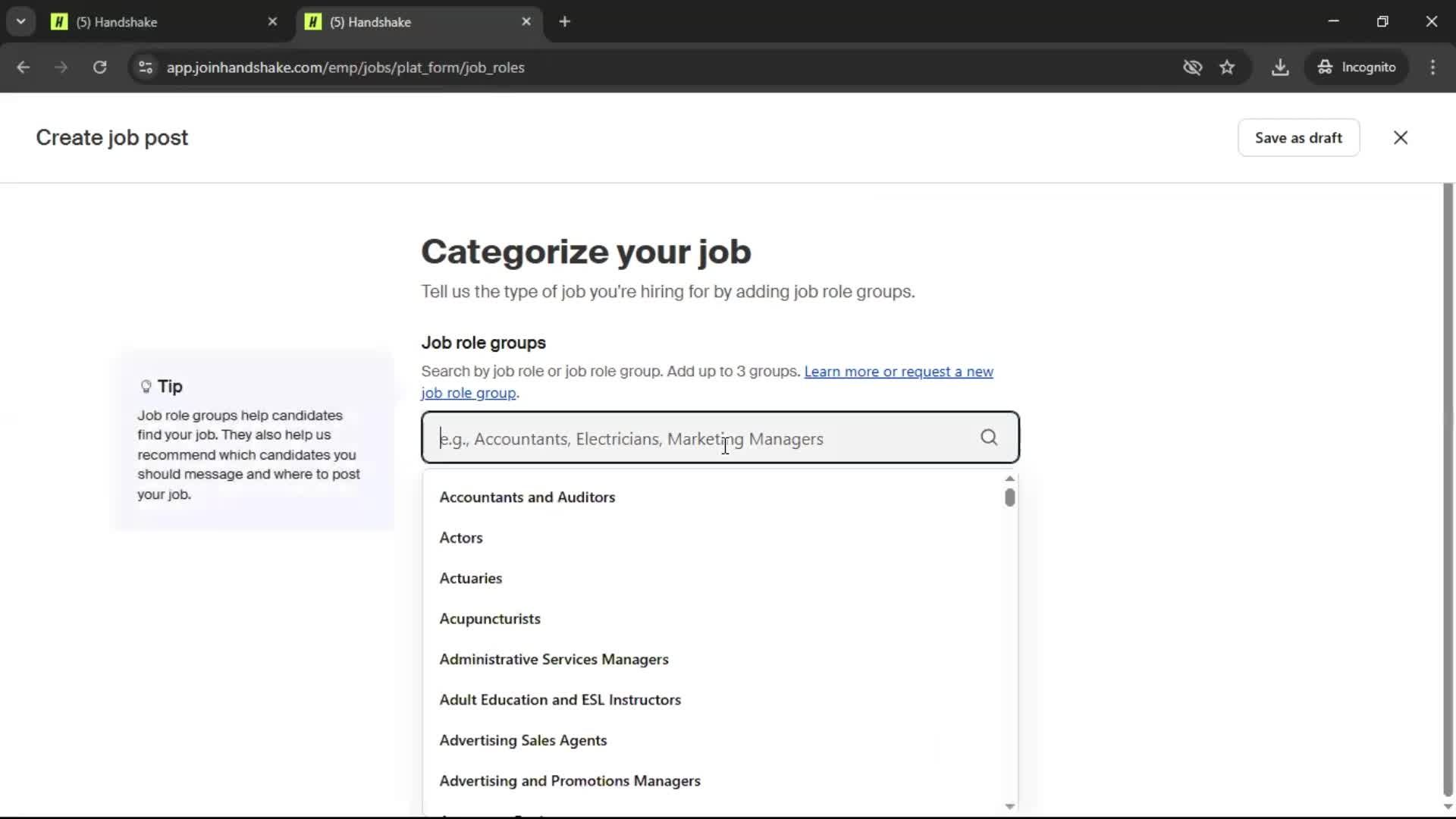
Task: Open the Learn more or request a new job role group link
Action: pyautogui.click(x=899, y=372)
